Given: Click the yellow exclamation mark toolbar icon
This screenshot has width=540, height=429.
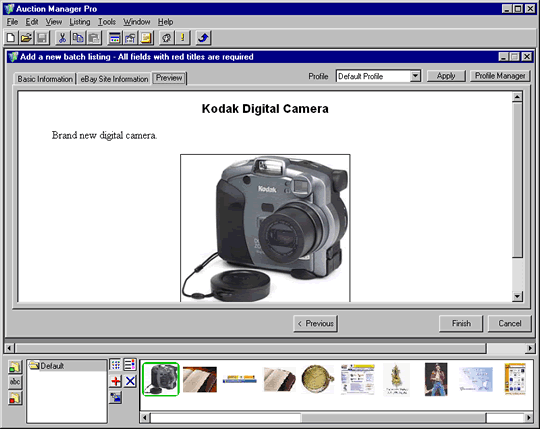Looking at the screenshot, I should click(183, 38).
